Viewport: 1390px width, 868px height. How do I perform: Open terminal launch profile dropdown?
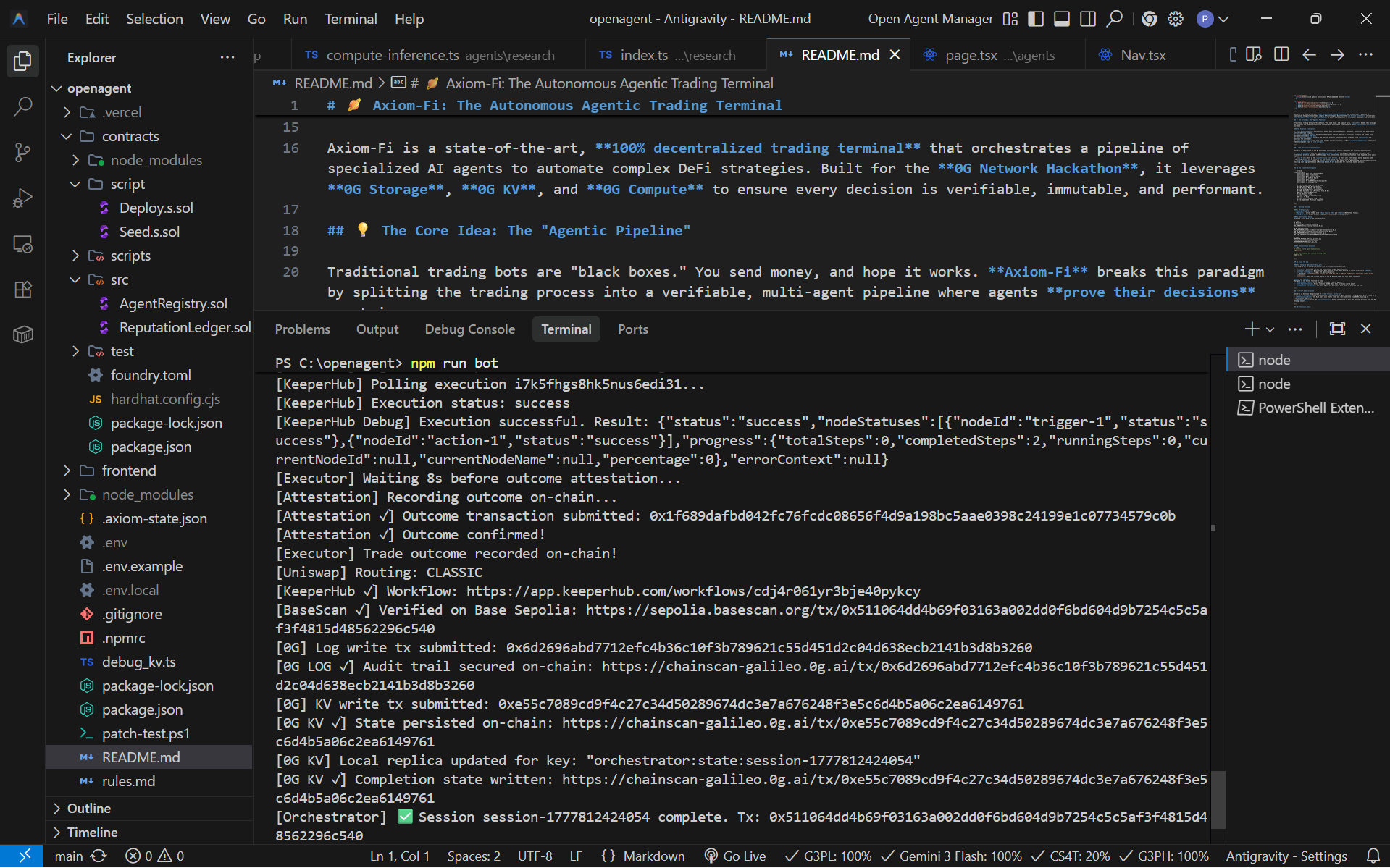pyautogui.click(x=1270, y=329)
